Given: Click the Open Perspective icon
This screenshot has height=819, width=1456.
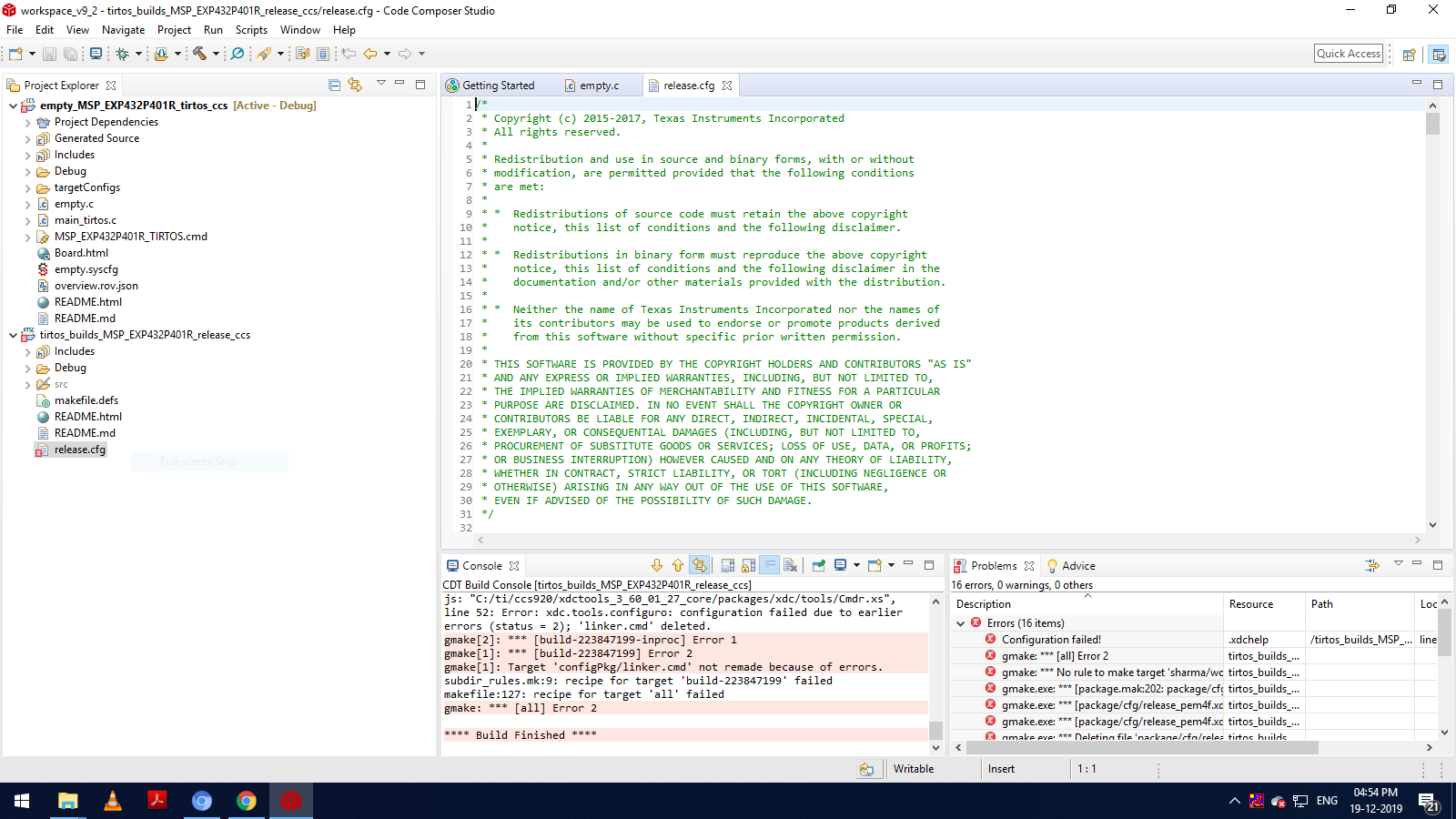Looking at the screenshot, I should [1409, 55].
